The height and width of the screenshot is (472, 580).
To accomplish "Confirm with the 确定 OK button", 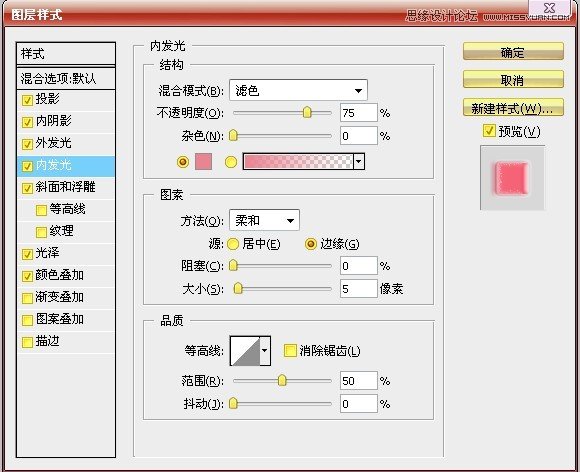I will (513, 52).
